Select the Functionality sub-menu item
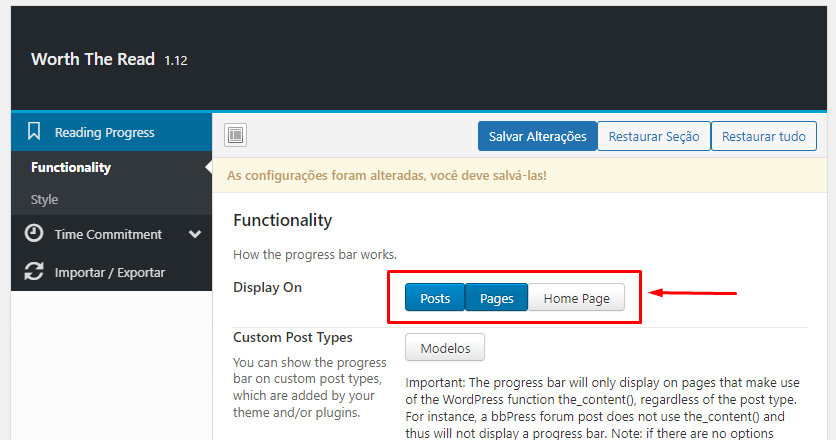The width and height of the screenshot is (836, 440). tap(71, 167)
